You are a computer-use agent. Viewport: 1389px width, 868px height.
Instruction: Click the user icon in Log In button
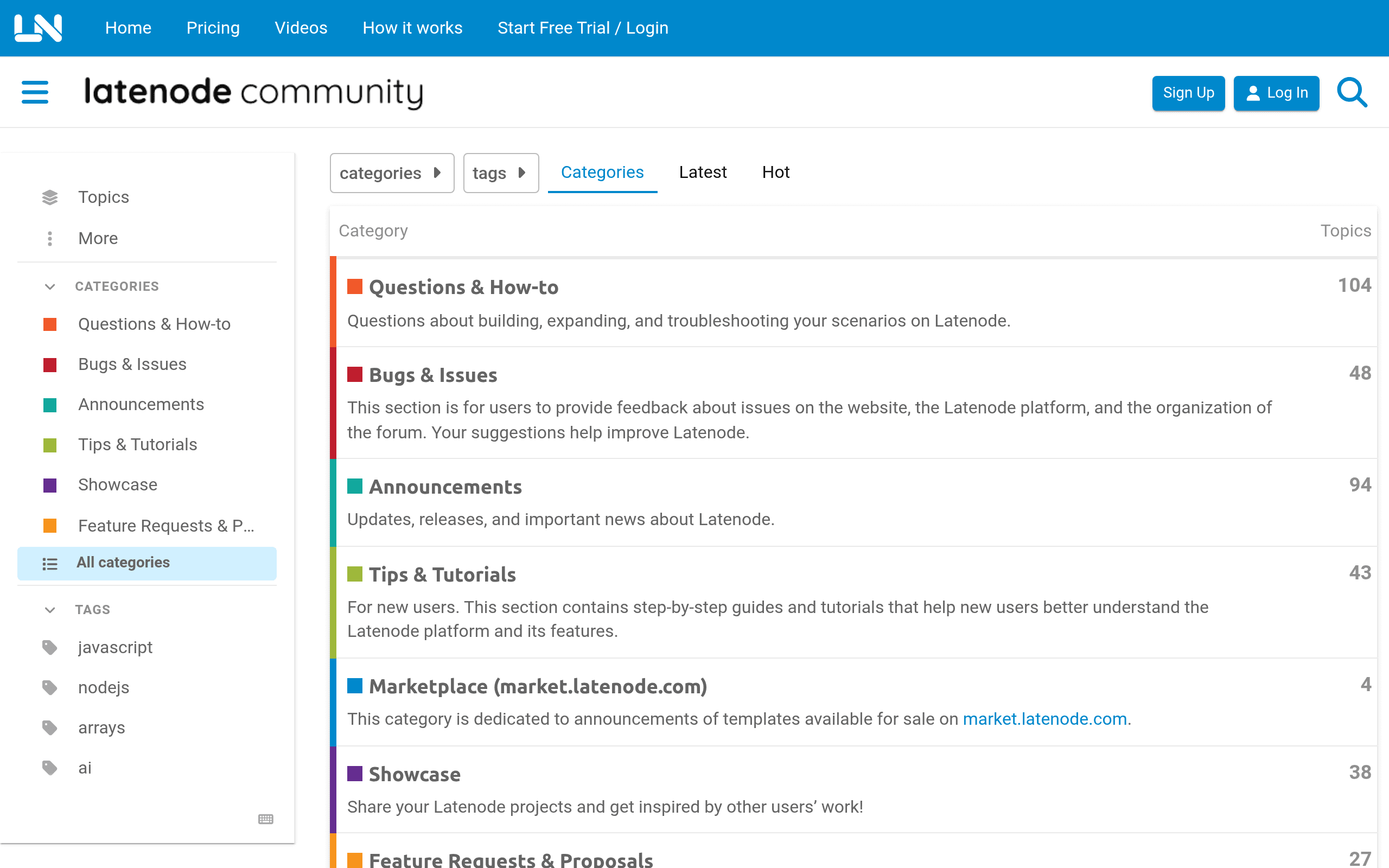point(1253,93)
